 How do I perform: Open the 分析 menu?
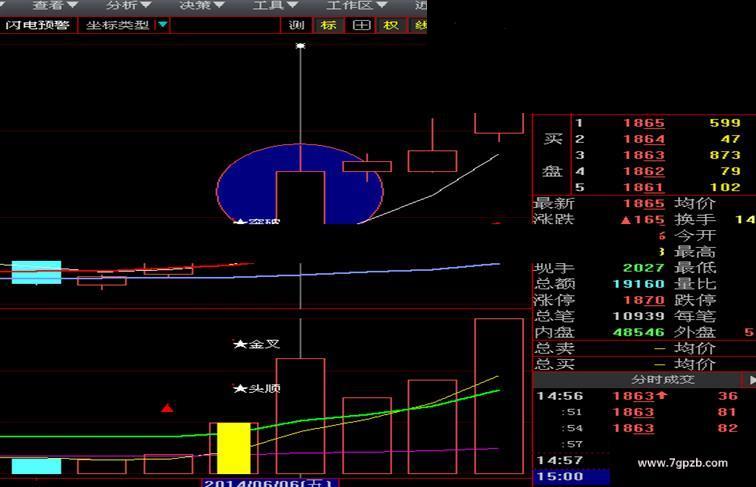pyautogui.click(x=128, y=5)
